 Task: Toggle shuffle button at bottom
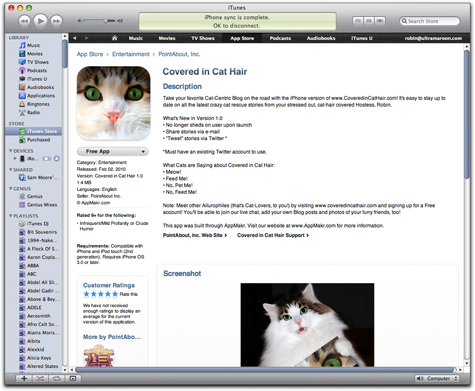click(40, 378)
